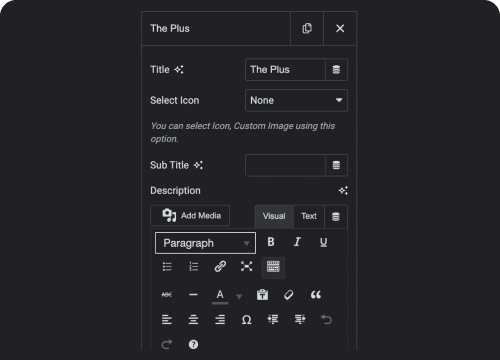Enable distraction-free fullscreen mode icon
Viewport: 500px width, 360px height.
246,267
